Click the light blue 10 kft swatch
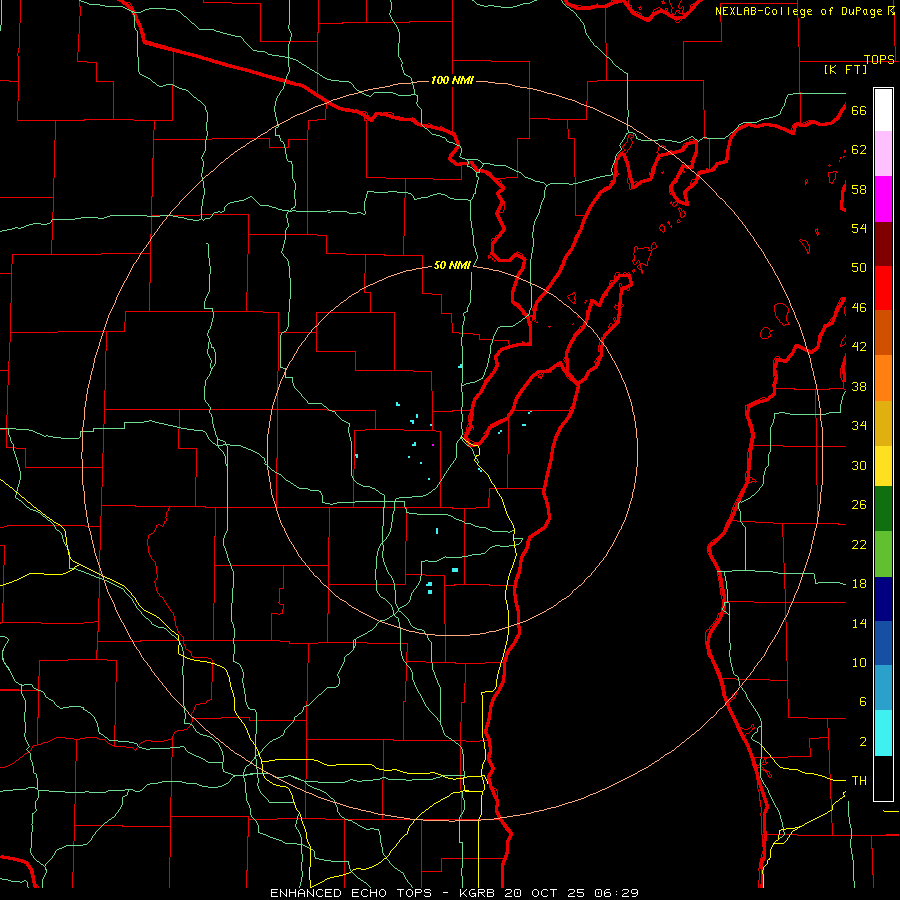900x900 pixels. point(883,688)
